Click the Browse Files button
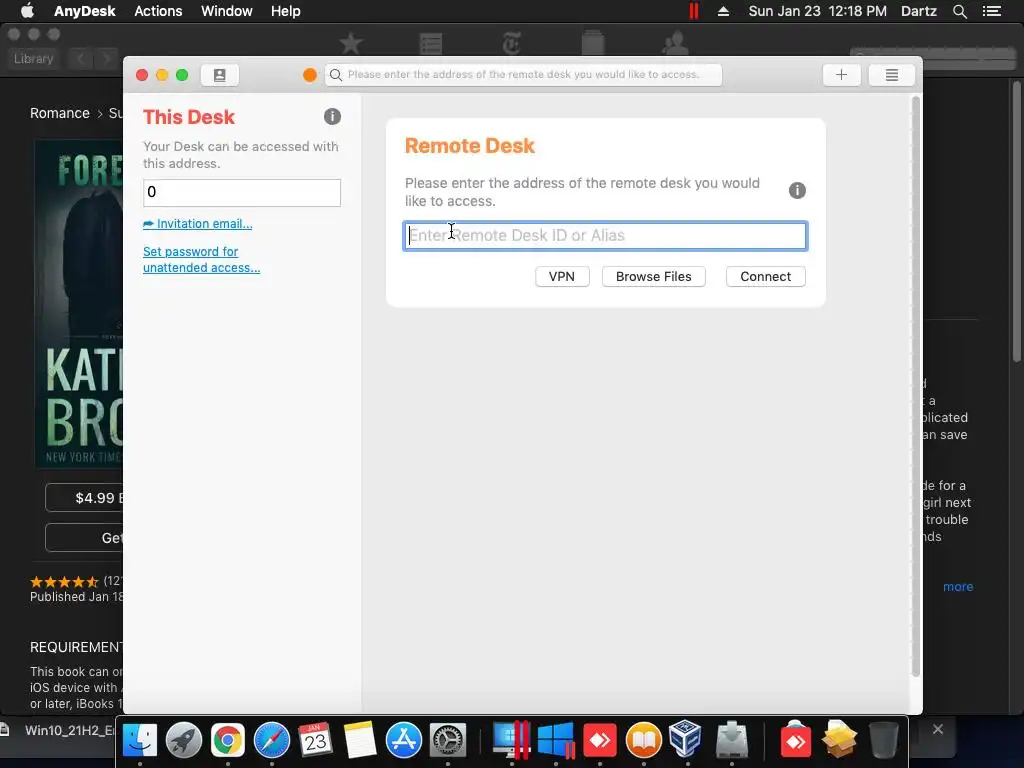 click(x=653, y=276)
